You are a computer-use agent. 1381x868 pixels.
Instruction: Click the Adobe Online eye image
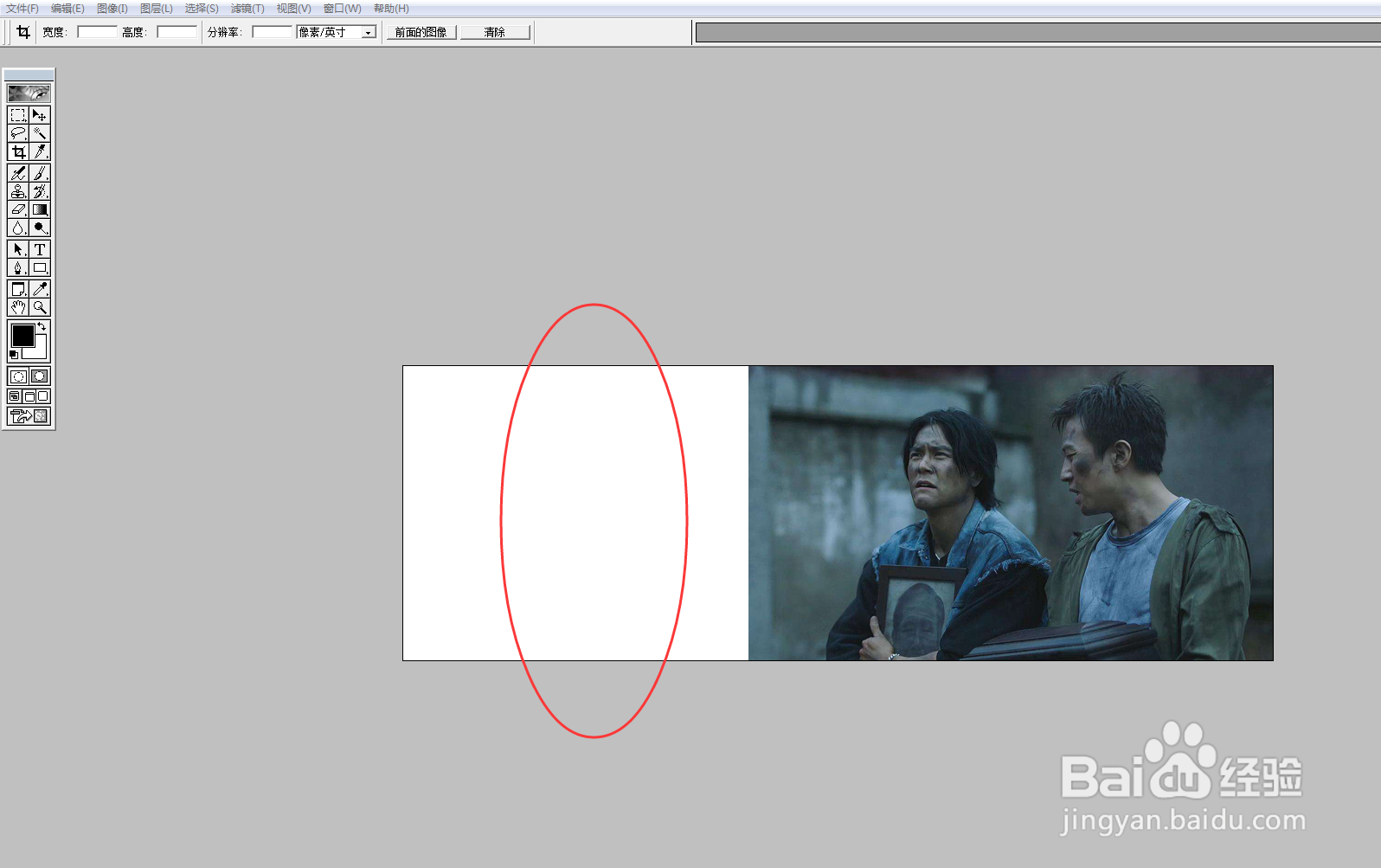(29, 93)
